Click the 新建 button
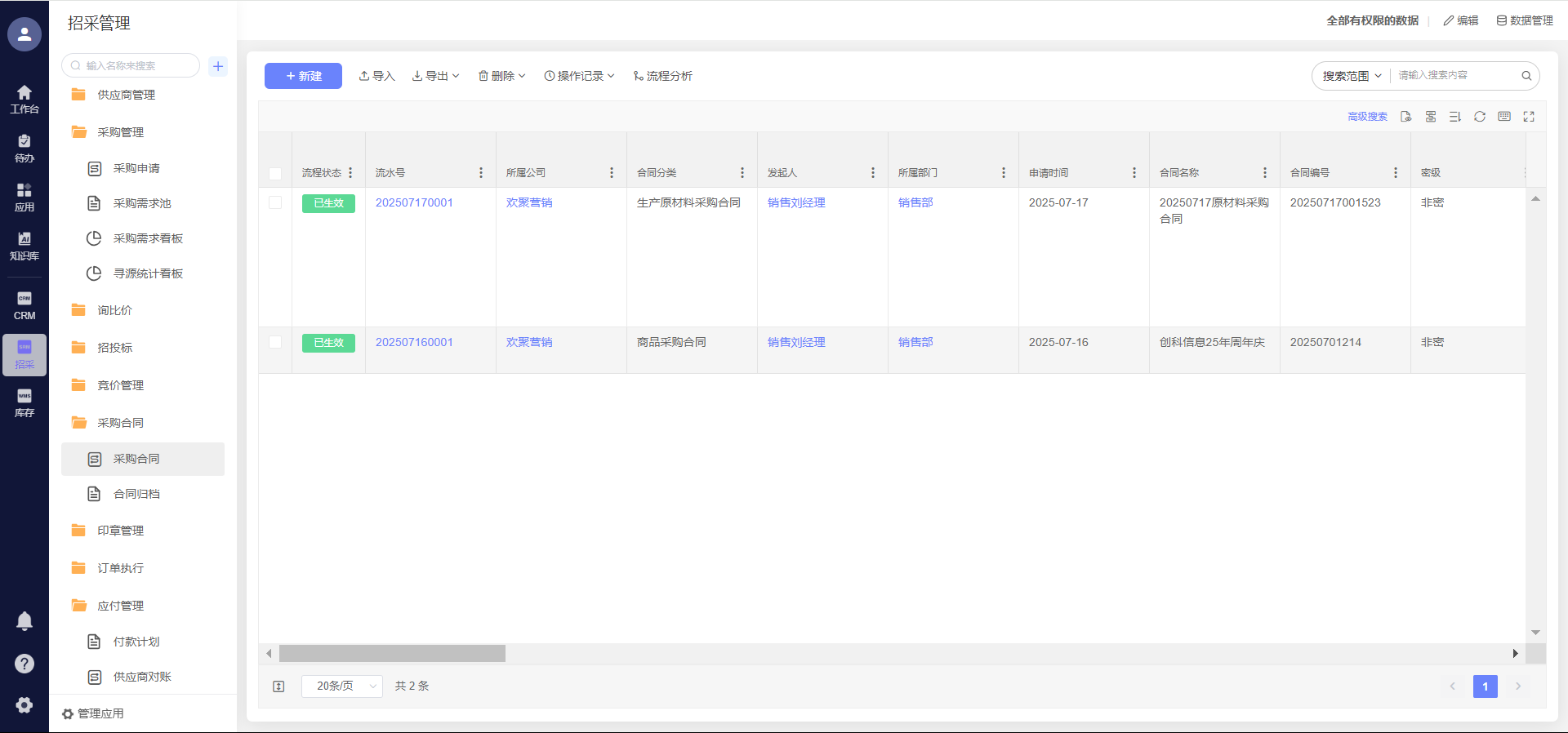The height and width of the screenshot is (733, 1568). coord(303,76)
